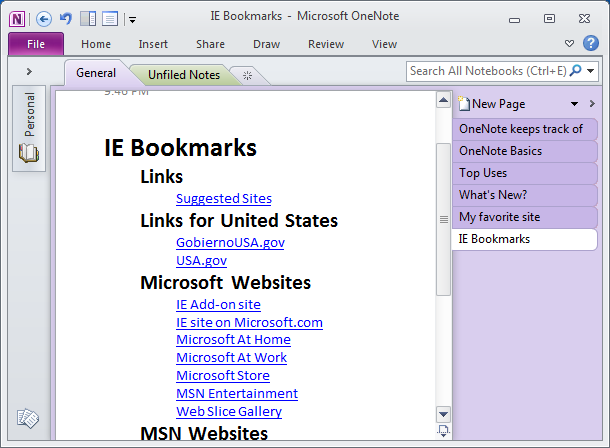The width and height of the screenshot is (610, 448).
Task: Switch to the Insert ribbon tab
Action: (x=153, y=44)
